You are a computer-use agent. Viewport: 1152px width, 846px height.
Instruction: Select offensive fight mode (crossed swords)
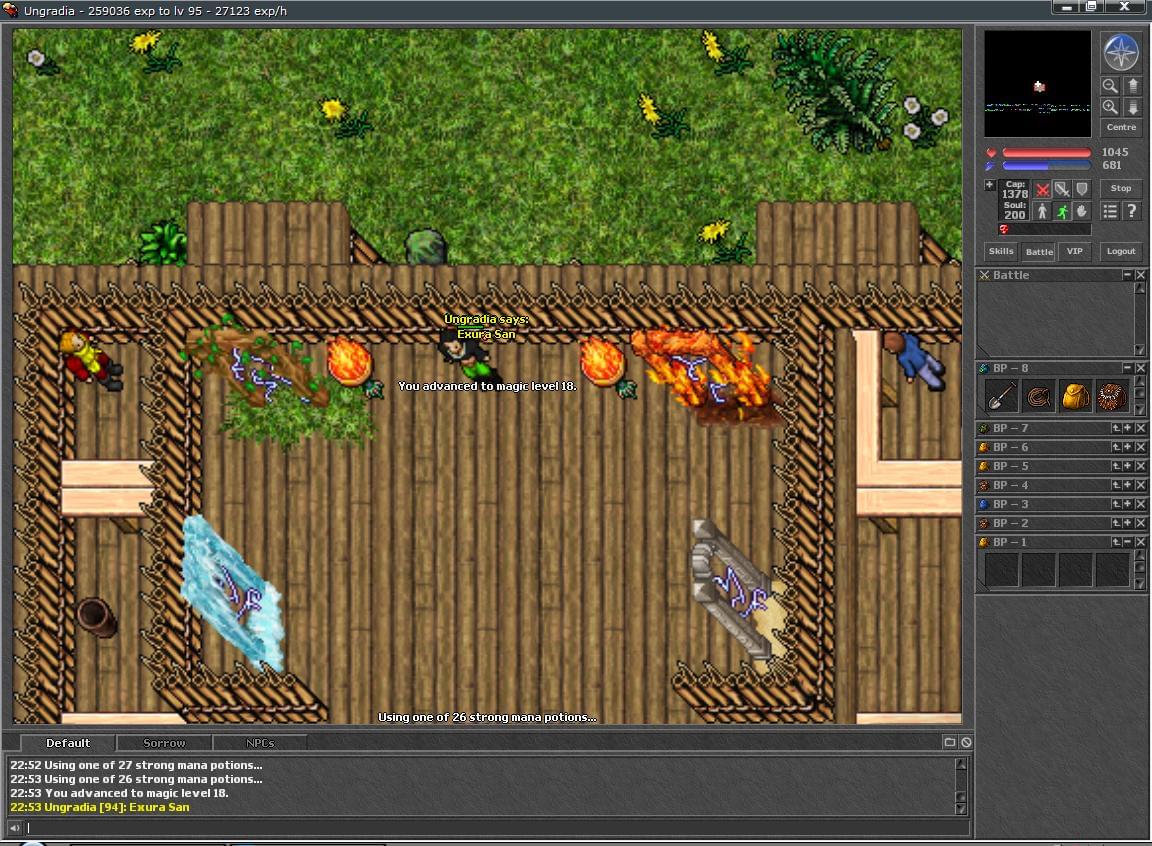pyautogui.click(x=1042, y=189)
